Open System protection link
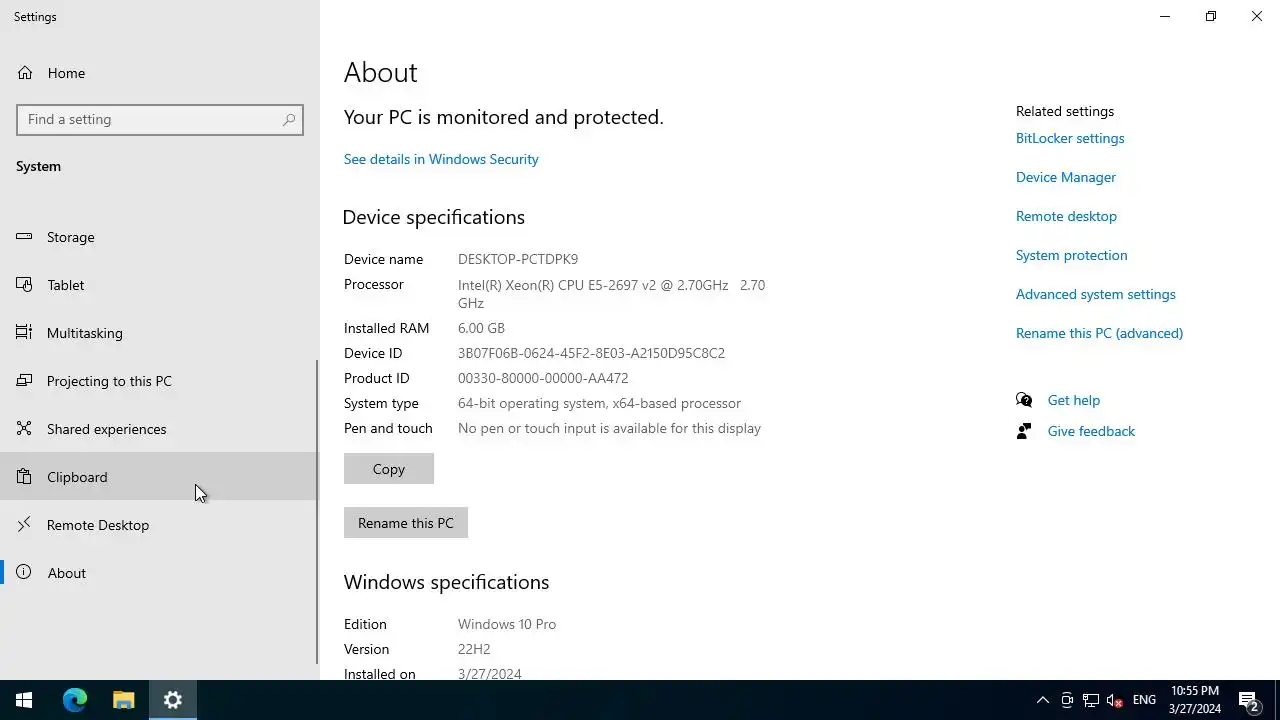1280x720 pixels. tap(1071, 255)
